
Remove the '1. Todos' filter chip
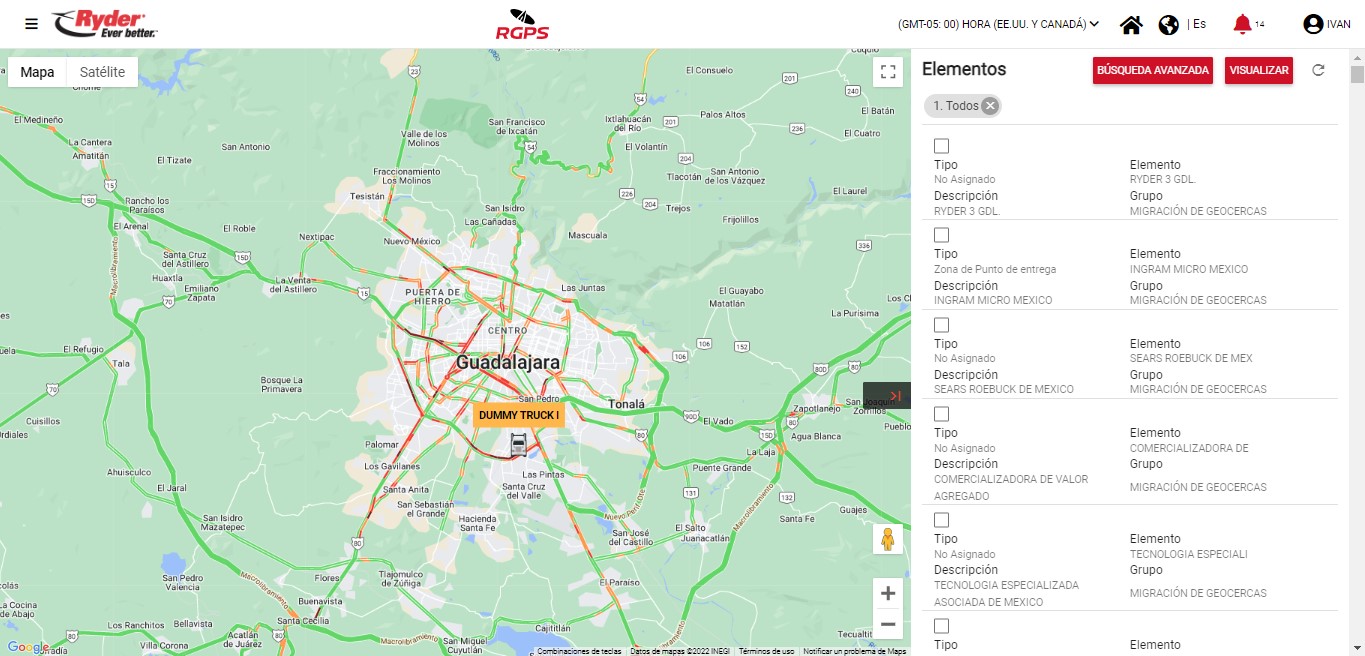[989, 106]
